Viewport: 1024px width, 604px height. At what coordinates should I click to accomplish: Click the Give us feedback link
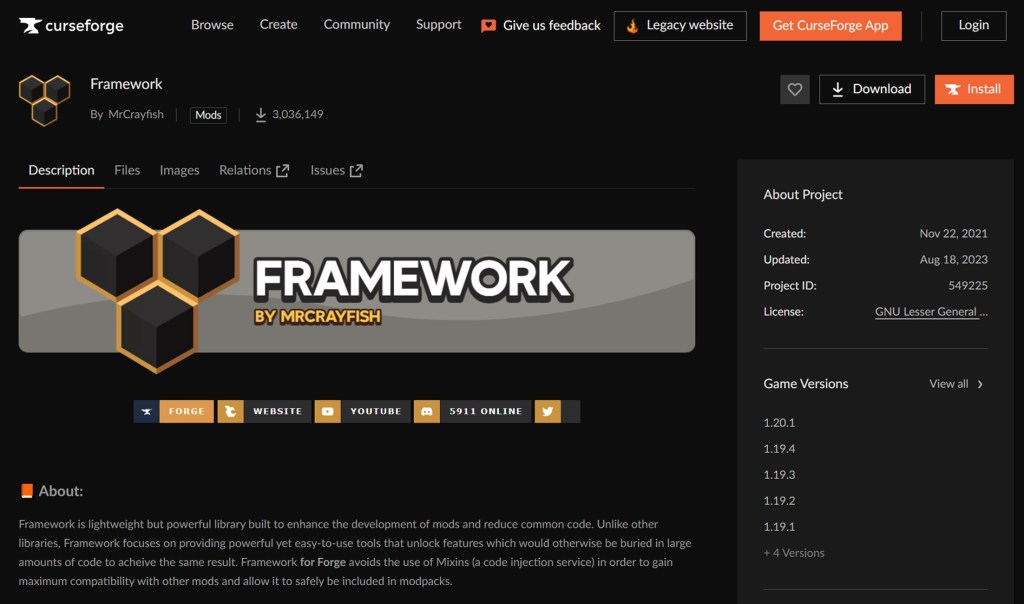[541, 25]
